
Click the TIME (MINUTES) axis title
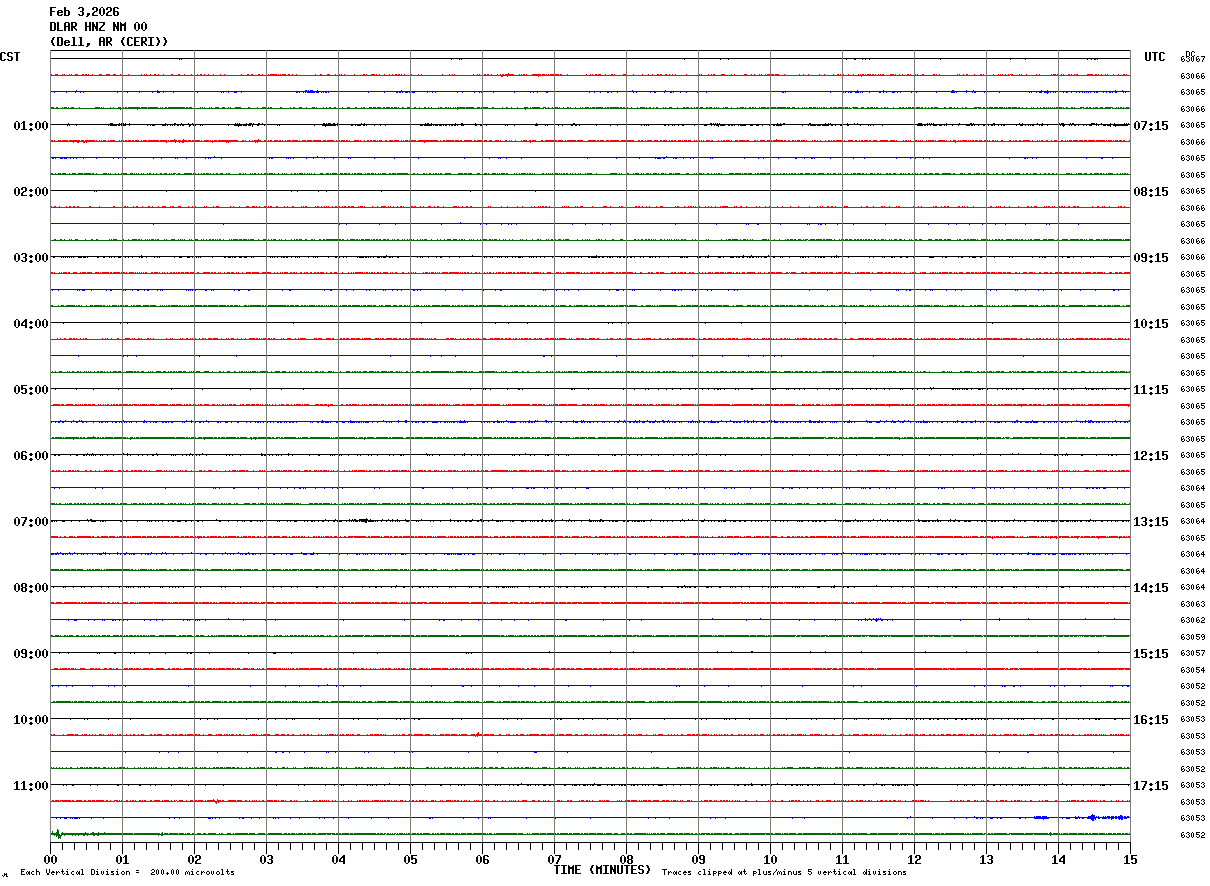pos(602,870)
